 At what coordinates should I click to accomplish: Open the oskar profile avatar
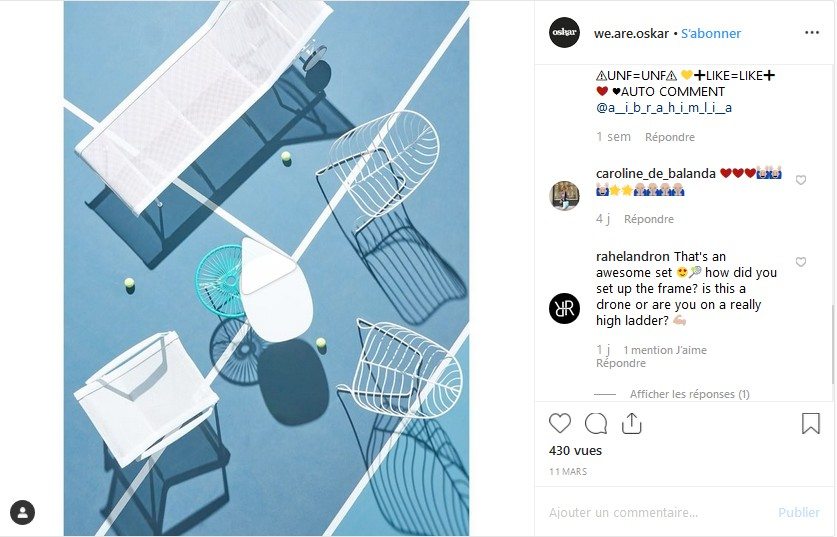(564, 33)
